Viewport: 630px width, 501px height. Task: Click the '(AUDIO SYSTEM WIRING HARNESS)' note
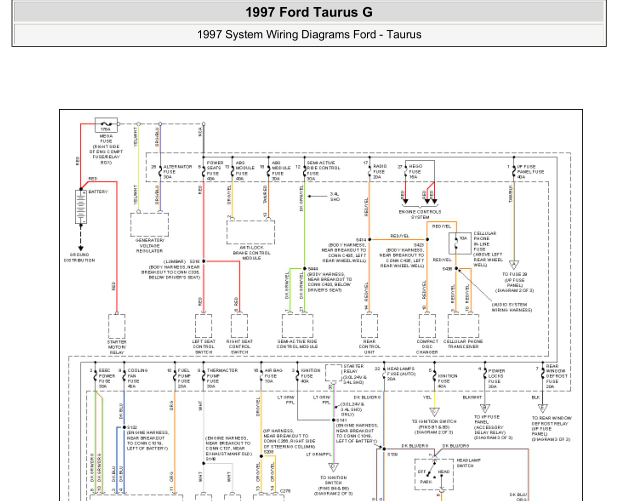coord(512,307)
